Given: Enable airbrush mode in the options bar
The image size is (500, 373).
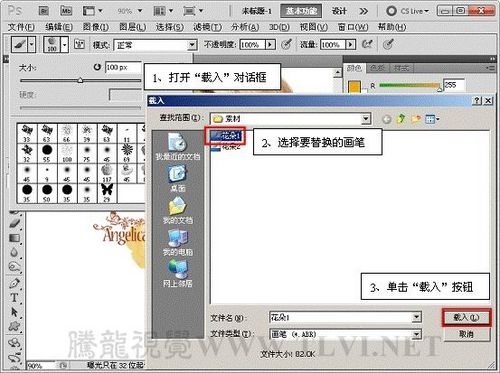Looking at the screenshot, I should [x=367, y=44].
